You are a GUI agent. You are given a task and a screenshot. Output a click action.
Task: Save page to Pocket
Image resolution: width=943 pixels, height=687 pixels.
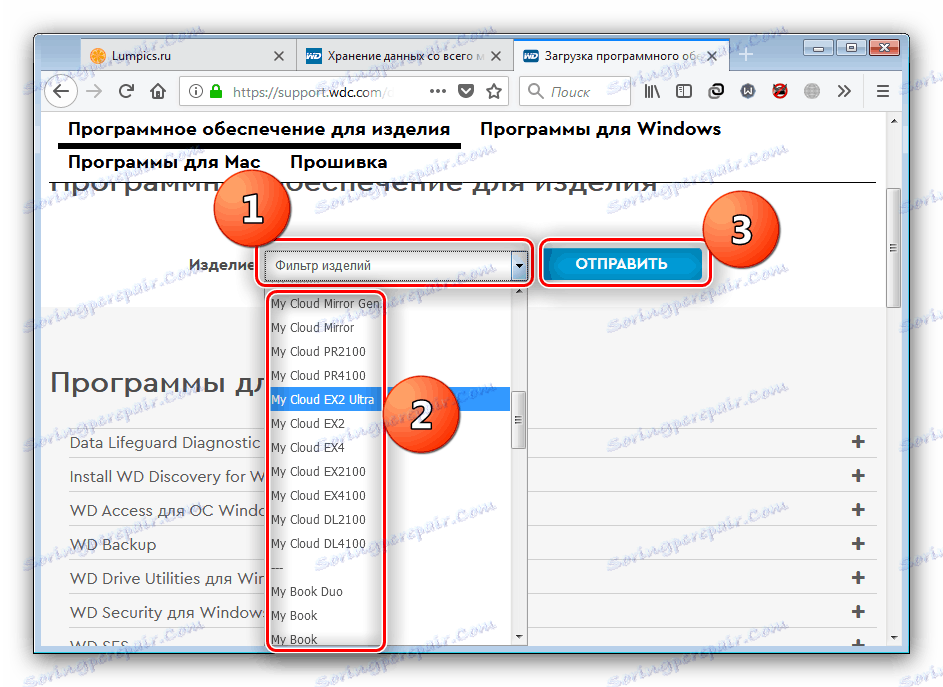pyautogui.click(x=466, y=91)
